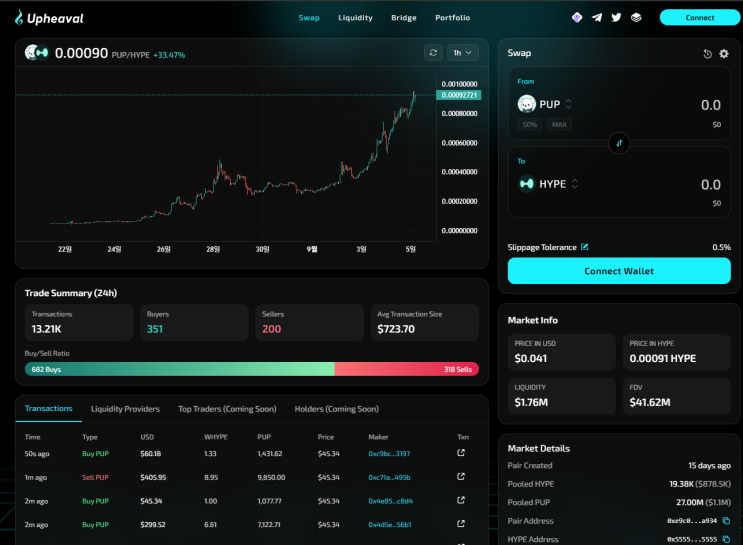Image resolution: width=743 pixels, height=545 pixels.
Task: Open the Twitter link icon
Action: (616, 18)
